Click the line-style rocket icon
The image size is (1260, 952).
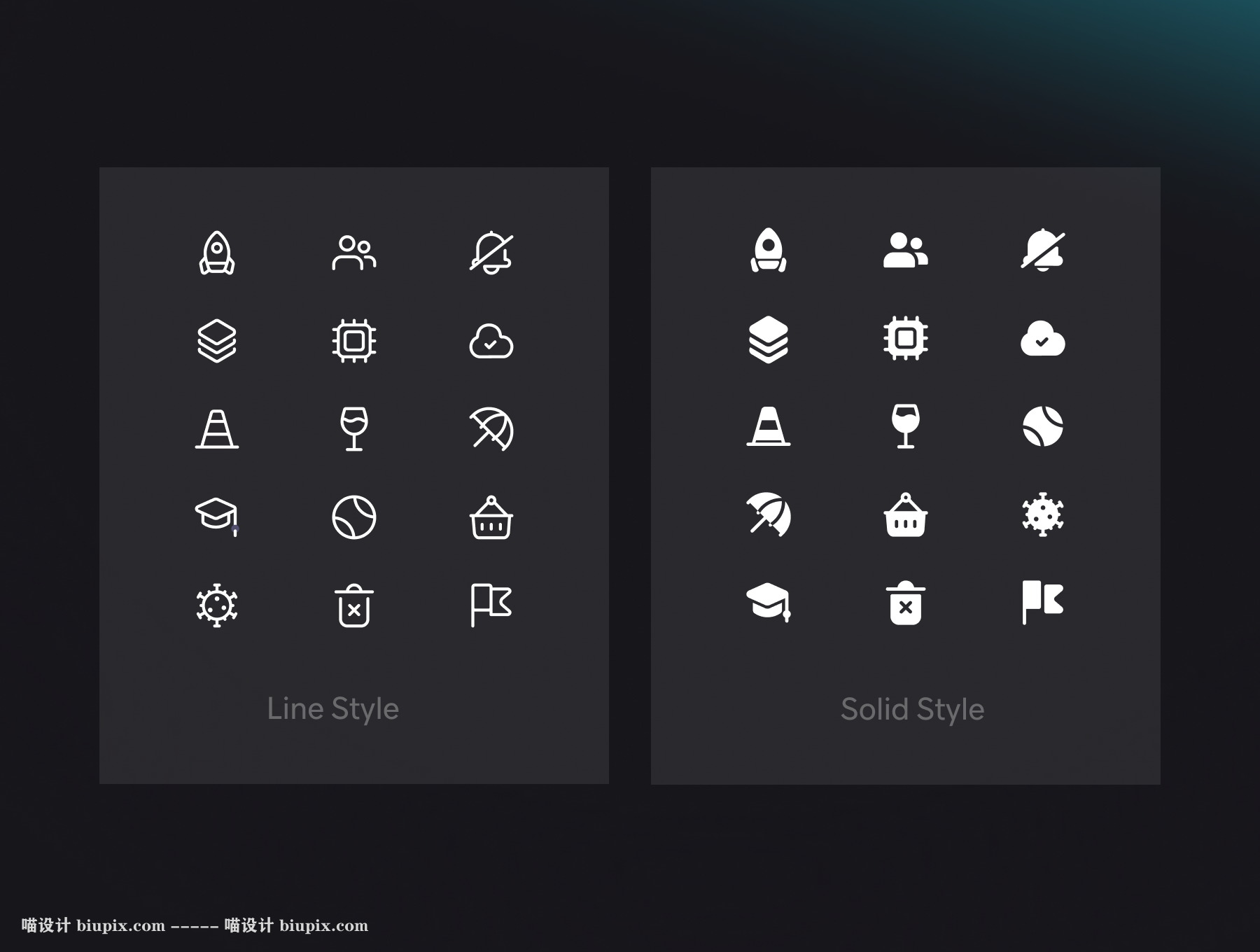click(x=217, y=253)
